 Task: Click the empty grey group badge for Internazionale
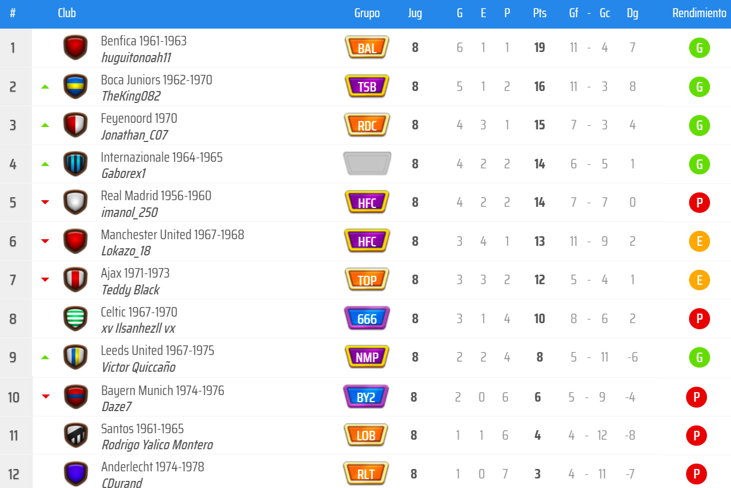pos(367,164)
